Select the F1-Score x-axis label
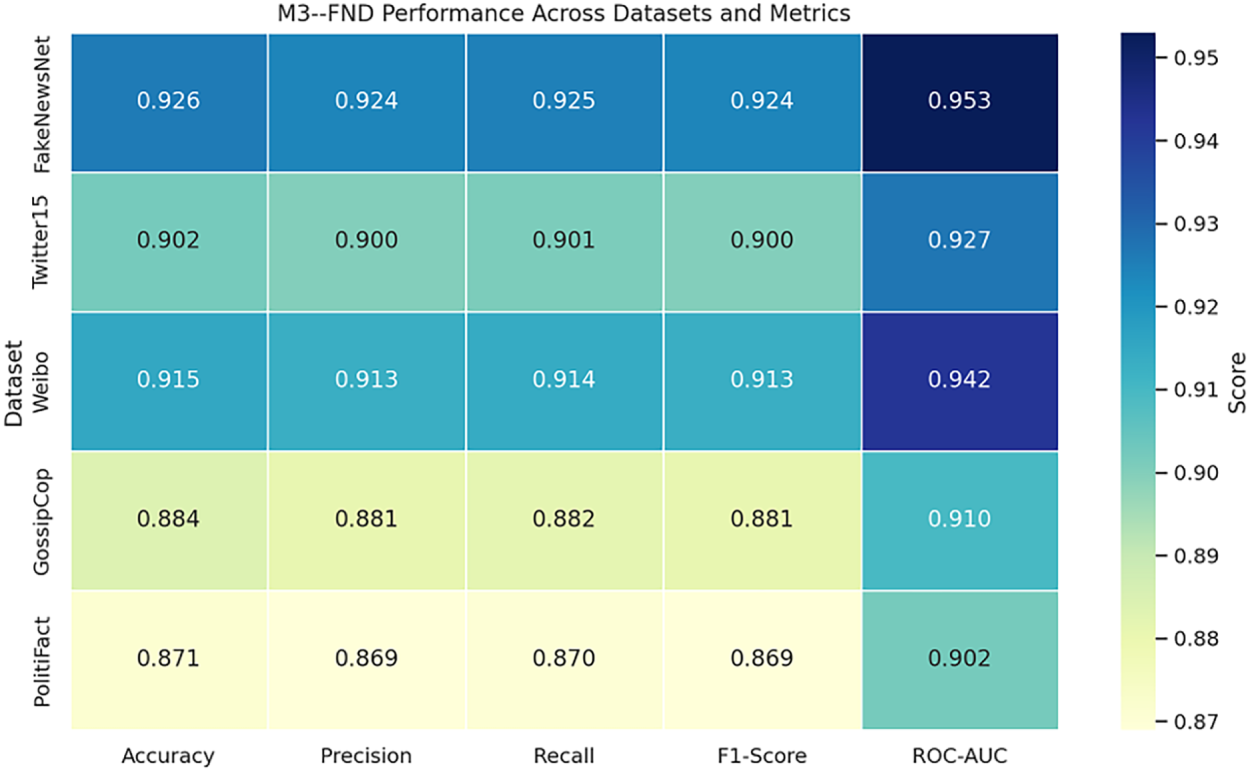This screenshot has width=1250, height=771. pyautogui.click(x=760, y=755)
